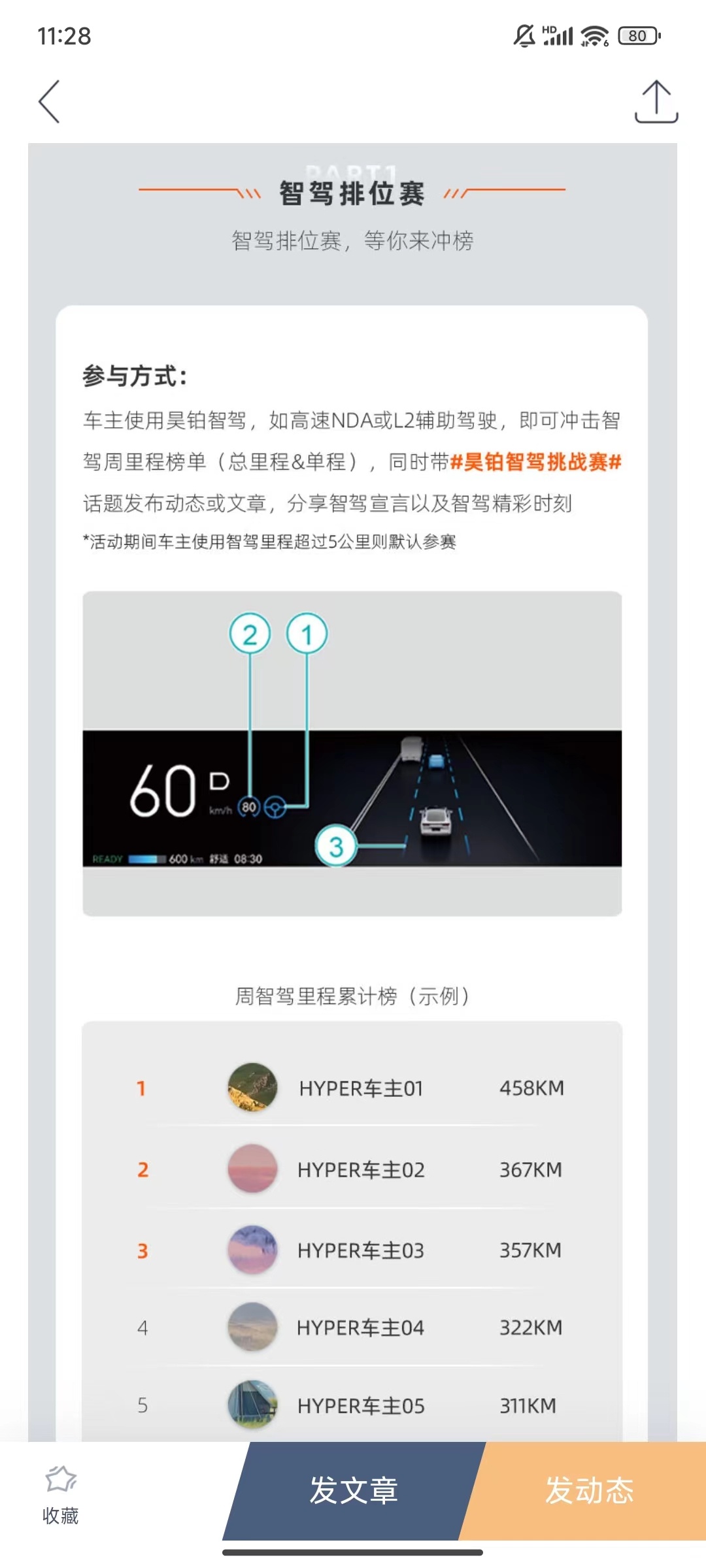Tap circled marker number 2
The image size is (706, 1568).
coord(250,634)
